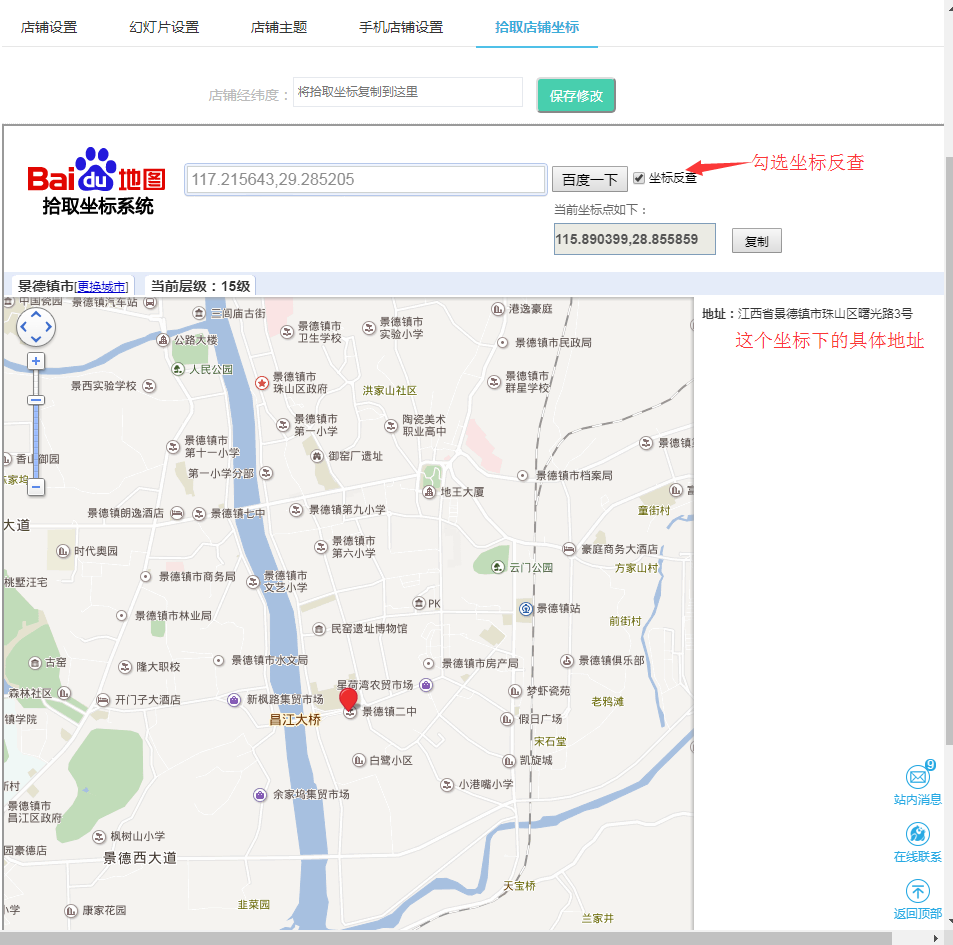
Task: Open 站内消息 messages icon
Action: pyautogui.click(x=917, y=777)
